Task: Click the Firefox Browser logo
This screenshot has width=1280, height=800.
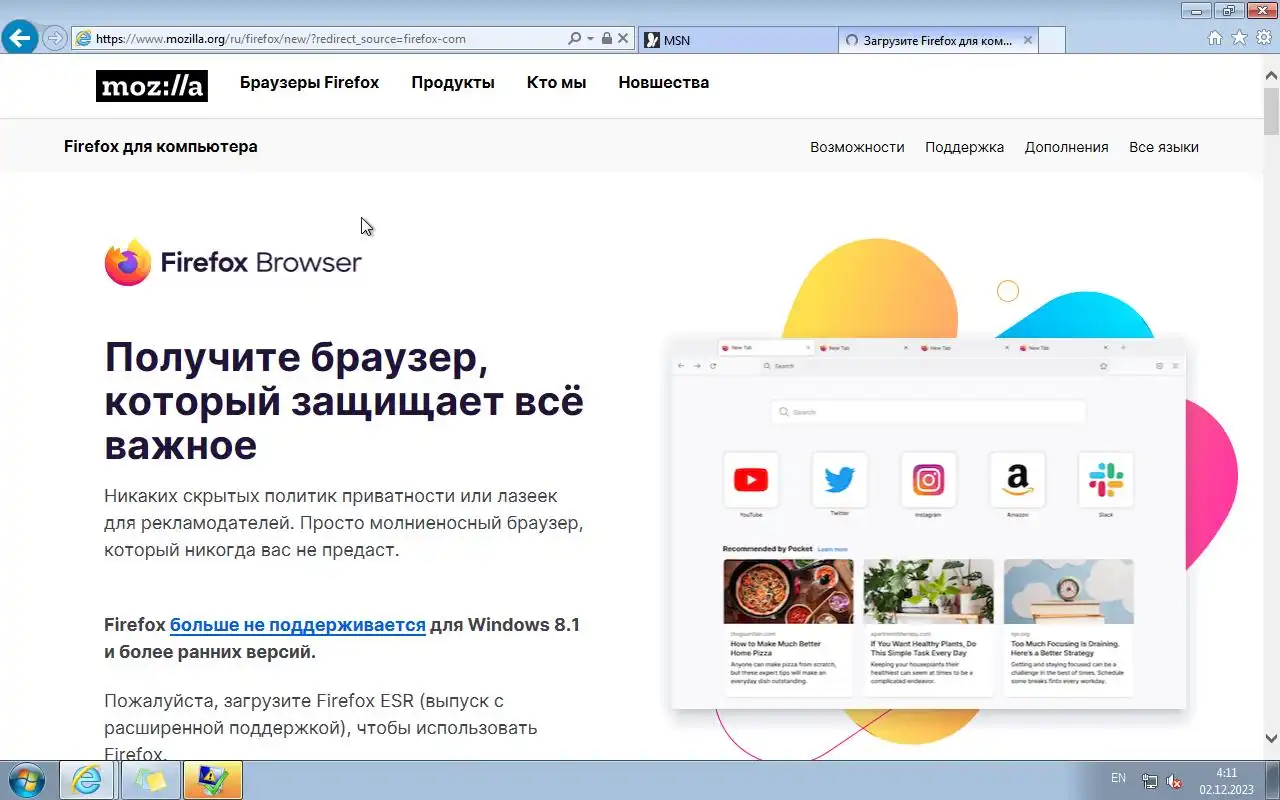Action: (x=233, y=263)
